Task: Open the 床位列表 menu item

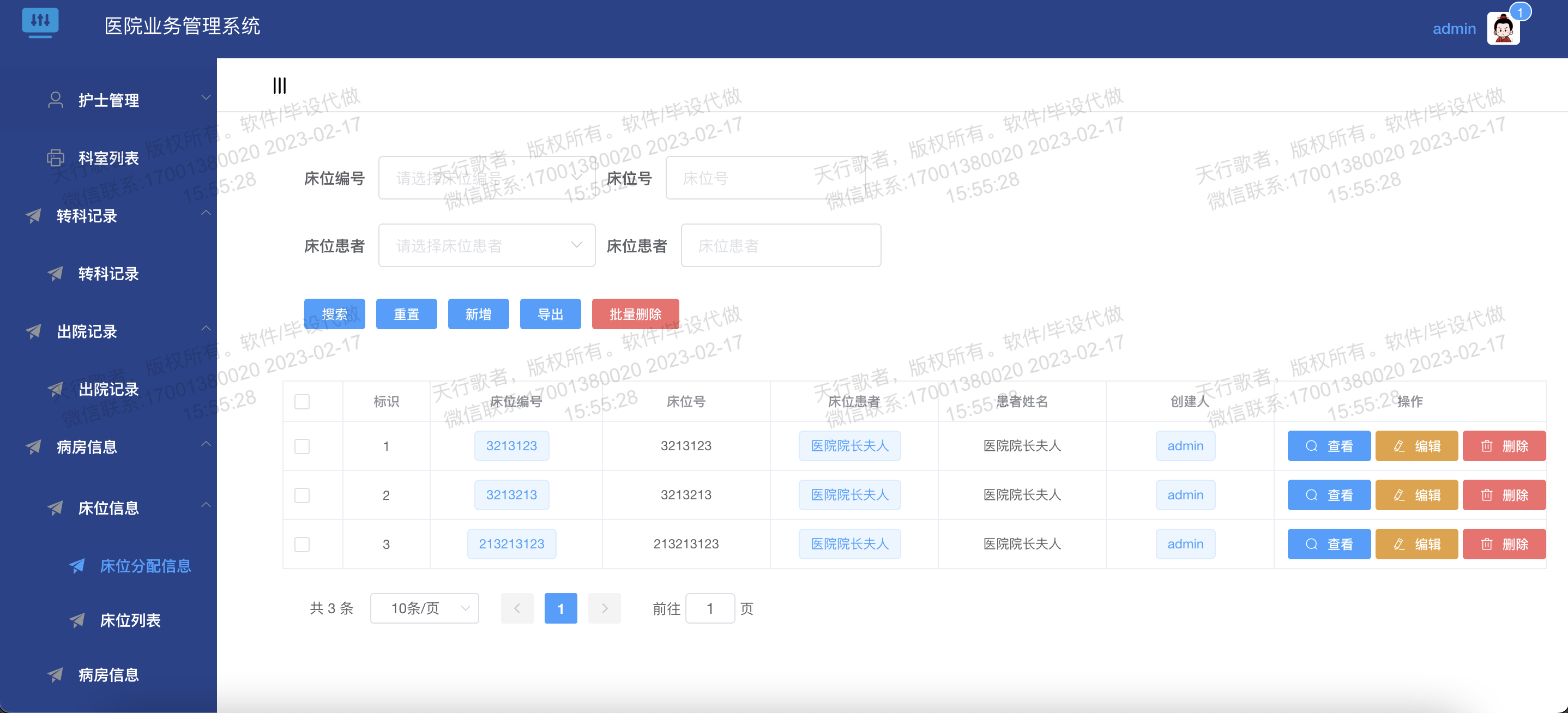Action: pyautogui.click(x=130, y=620)
